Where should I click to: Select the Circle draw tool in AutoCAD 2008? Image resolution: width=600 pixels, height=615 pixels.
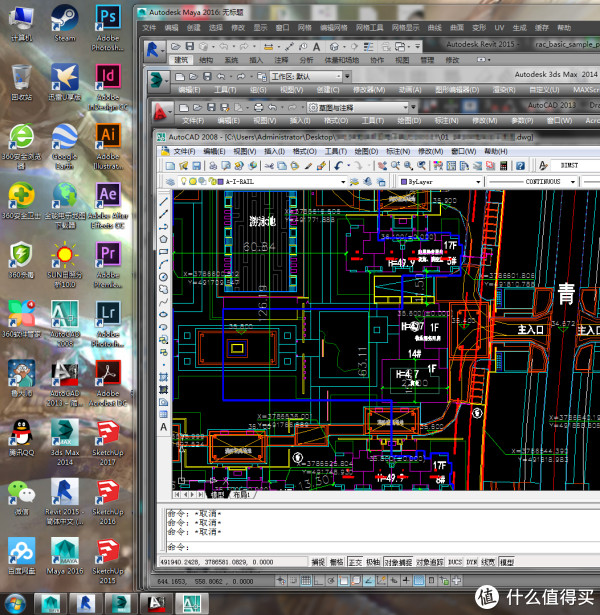[164, 277]
